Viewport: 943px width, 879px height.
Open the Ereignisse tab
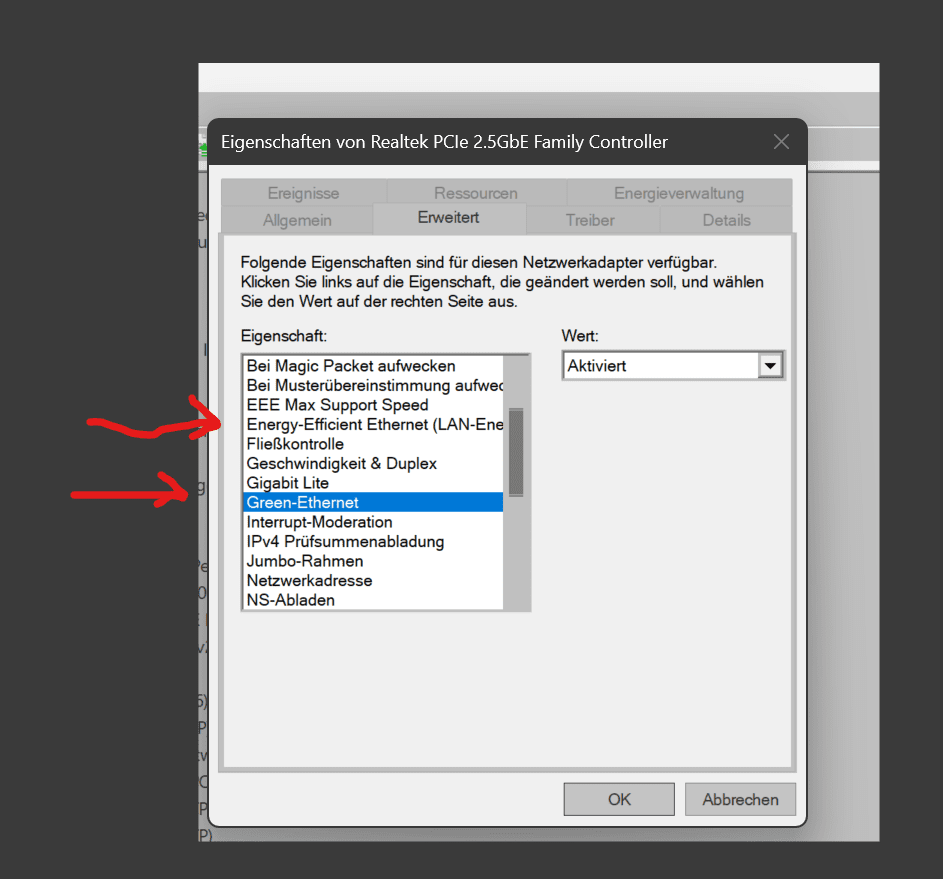pyautogui.click(x=304, y=193)
